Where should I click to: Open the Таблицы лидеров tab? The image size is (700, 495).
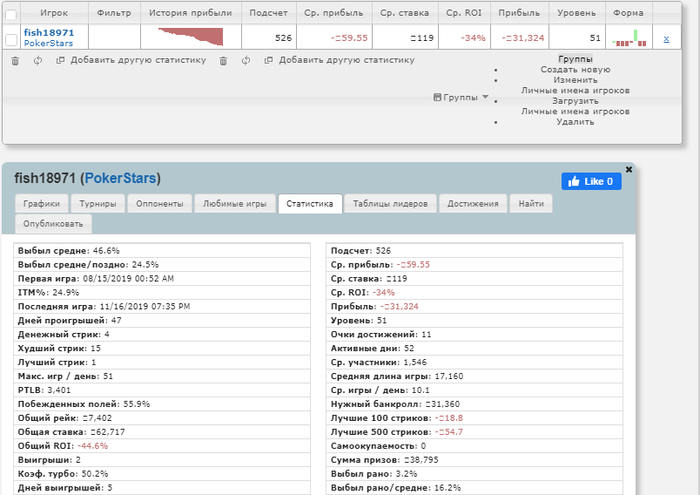pyautogui.click(x=390, y=204)
